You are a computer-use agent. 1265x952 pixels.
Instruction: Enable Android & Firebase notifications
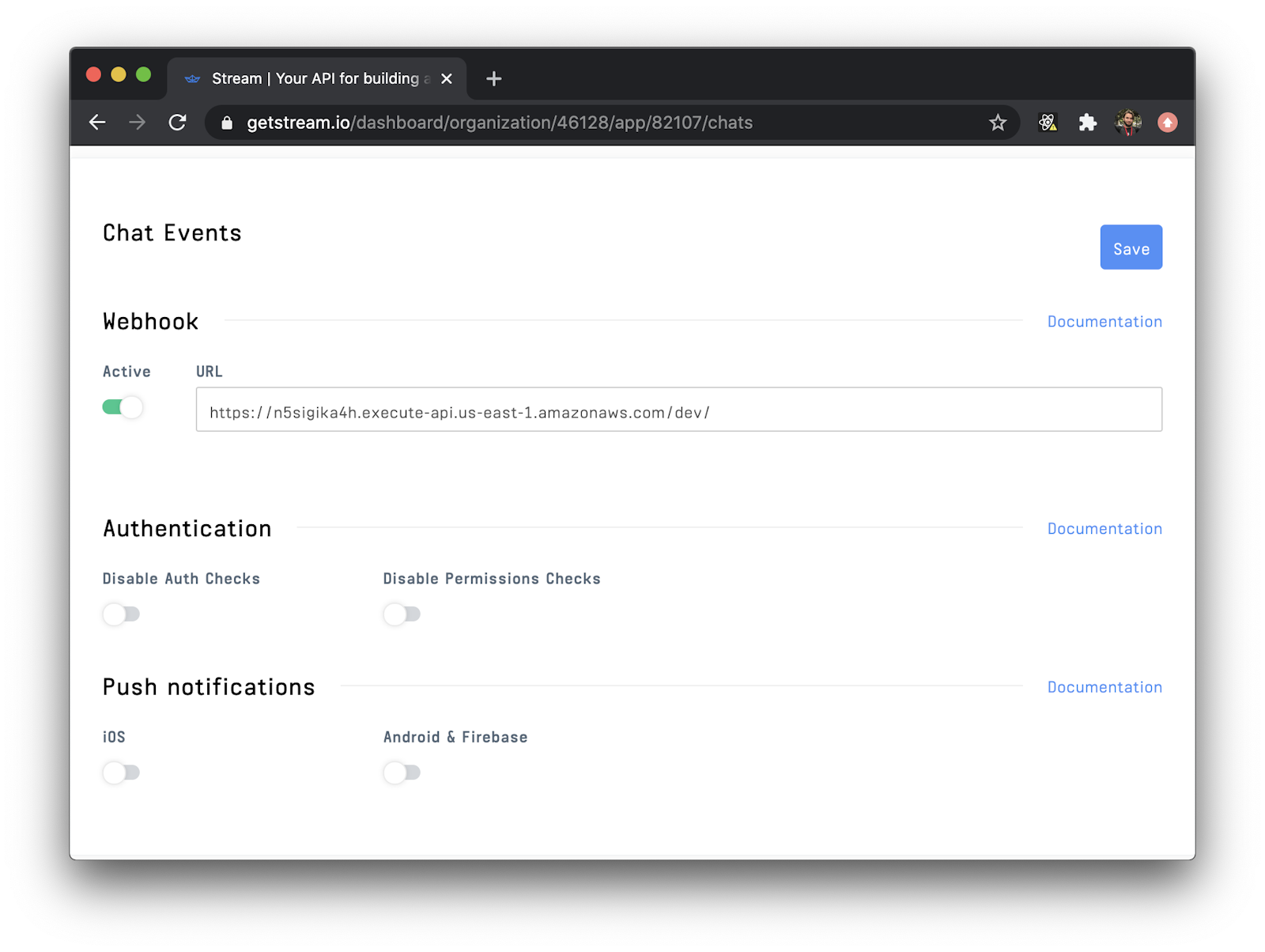(402, 773)
